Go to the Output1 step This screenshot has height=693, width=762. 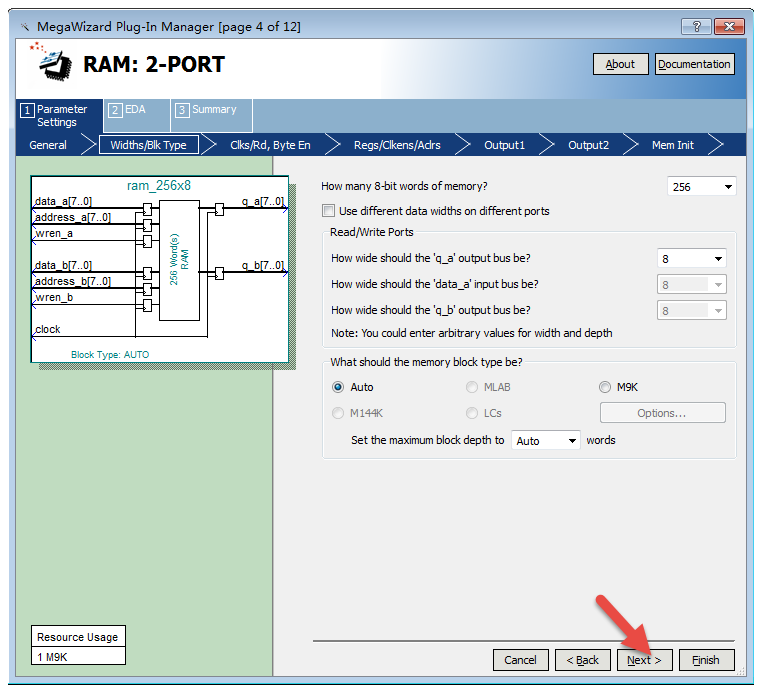coord(504,145)
